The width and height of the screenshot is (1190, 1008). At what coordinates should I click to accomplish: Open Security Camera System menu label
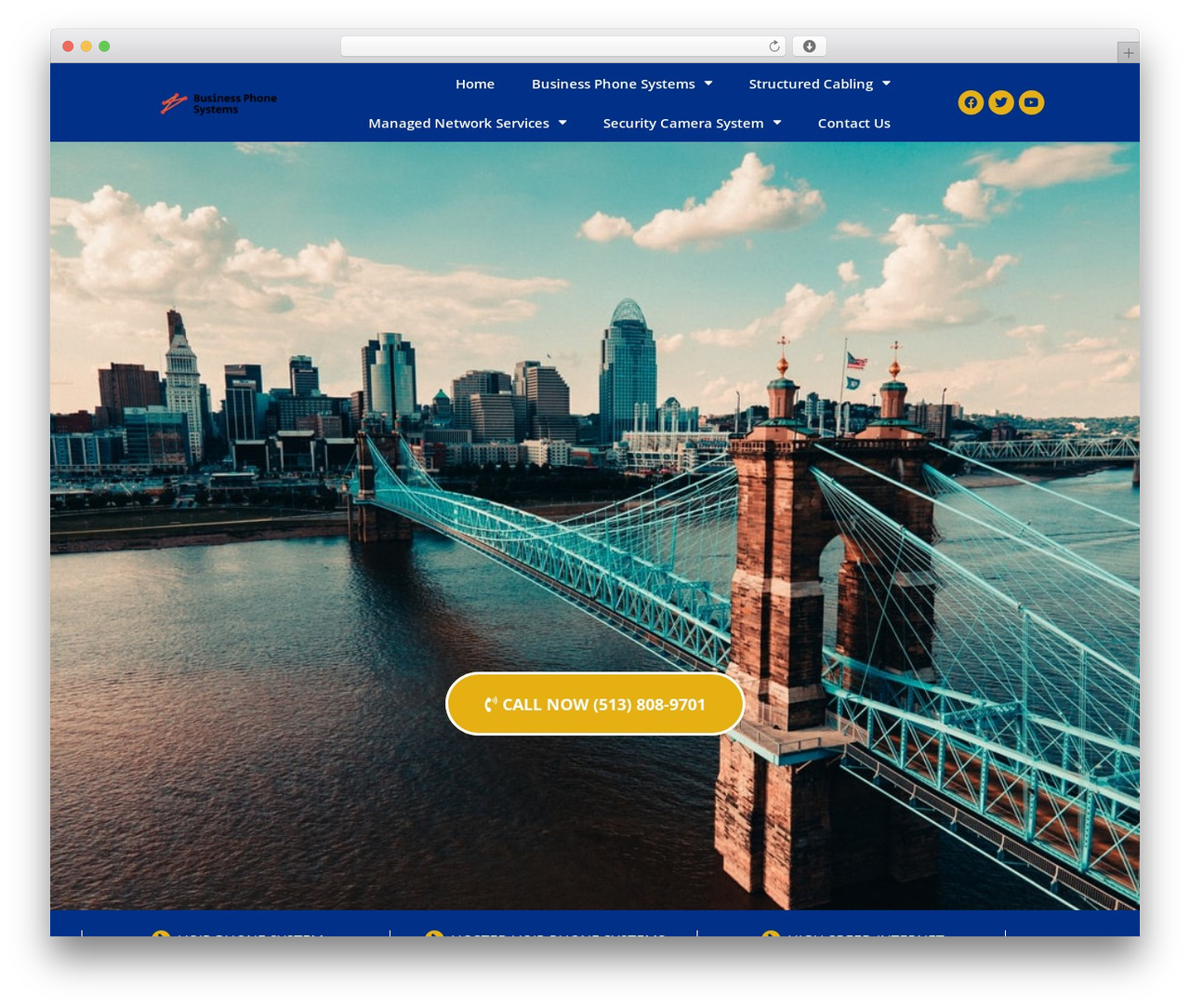(683, 123)
